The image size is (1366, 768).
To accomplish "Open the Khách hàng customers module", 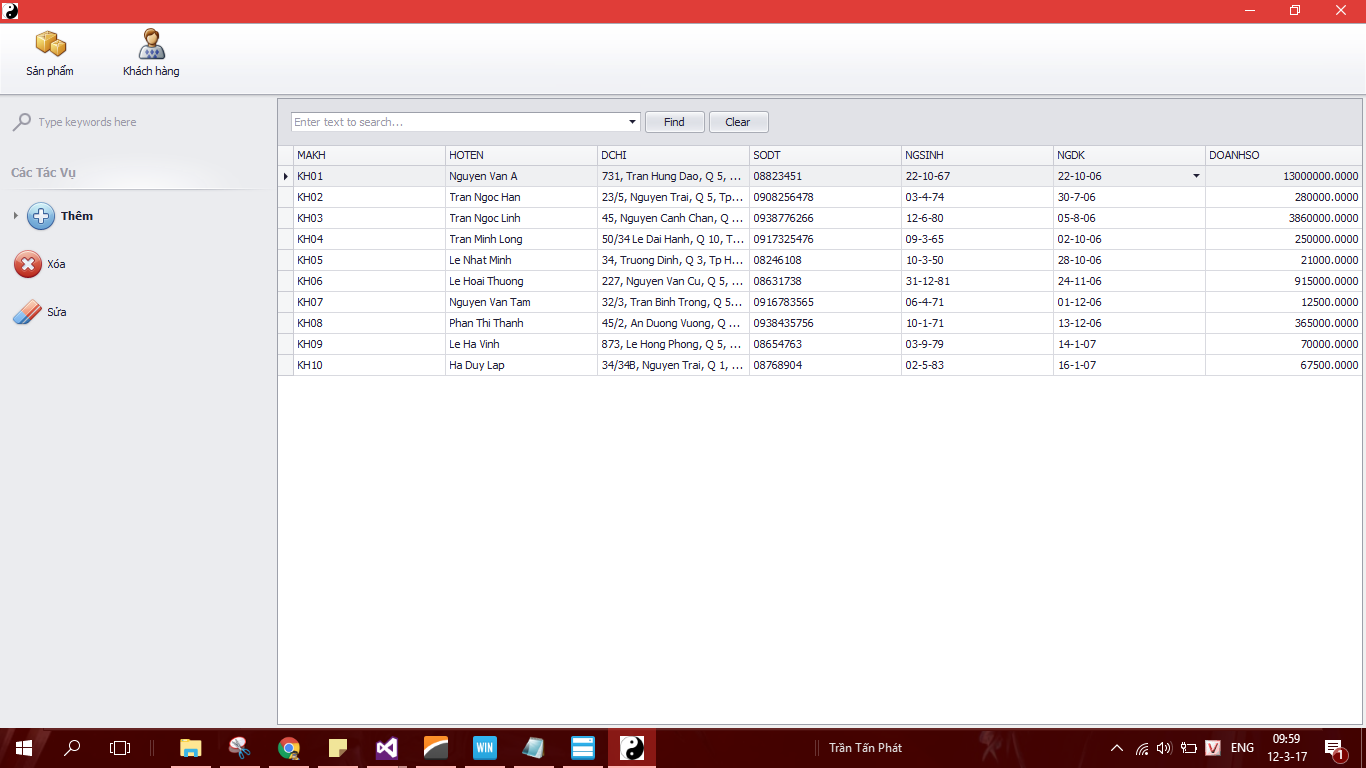I will (x=151, y=53).
